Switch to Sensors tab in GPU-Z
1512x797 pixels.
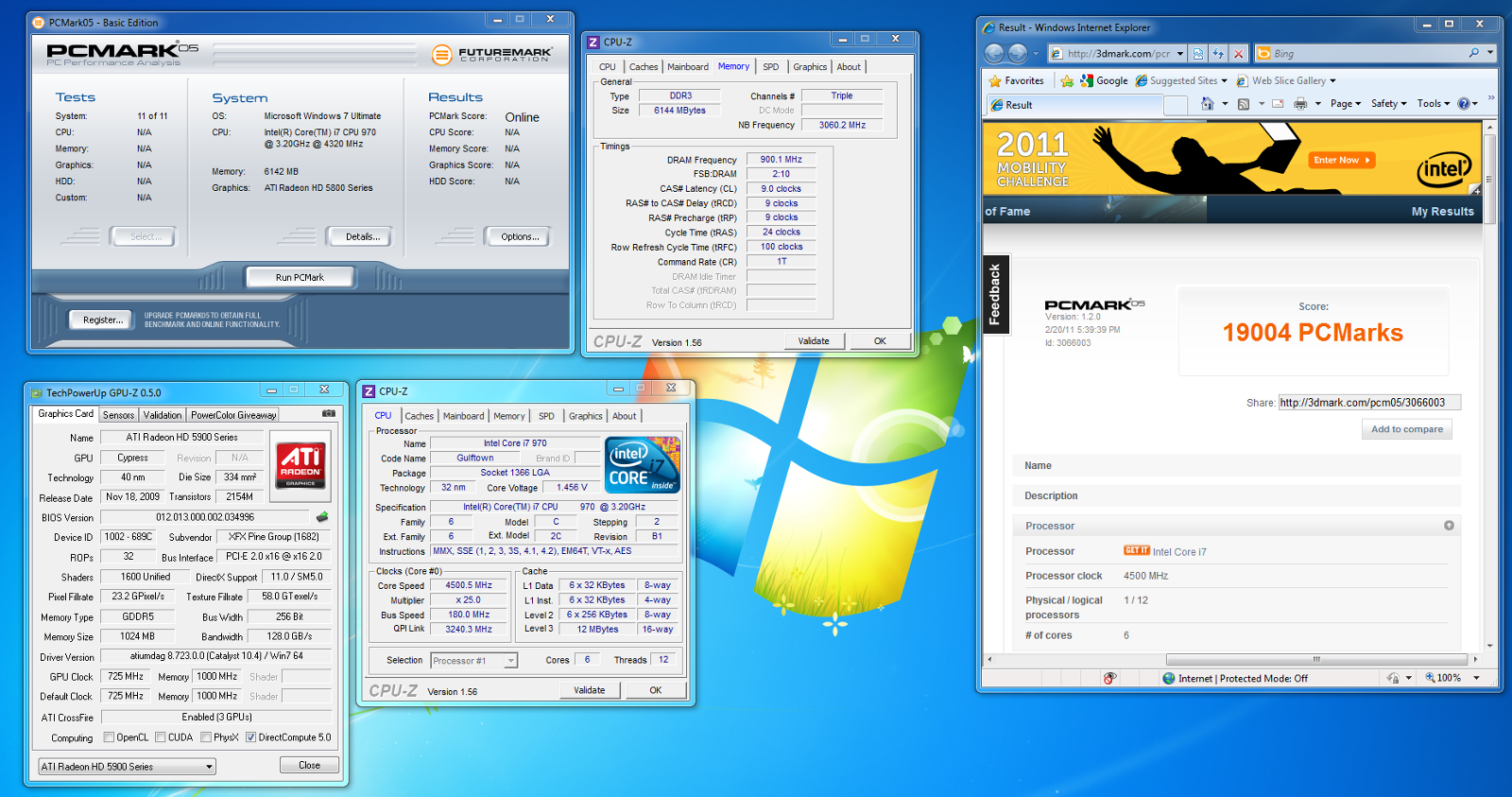click(118, 415)
